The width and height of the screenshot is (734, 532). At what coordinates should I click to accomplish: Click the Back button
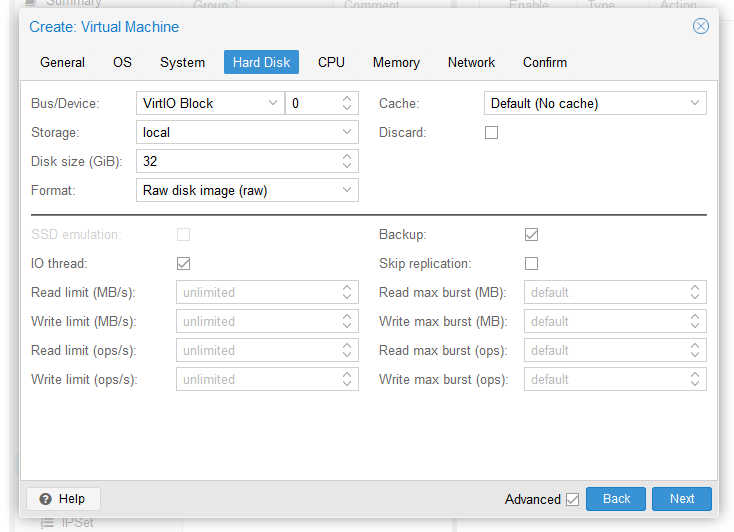click(616, 499)
